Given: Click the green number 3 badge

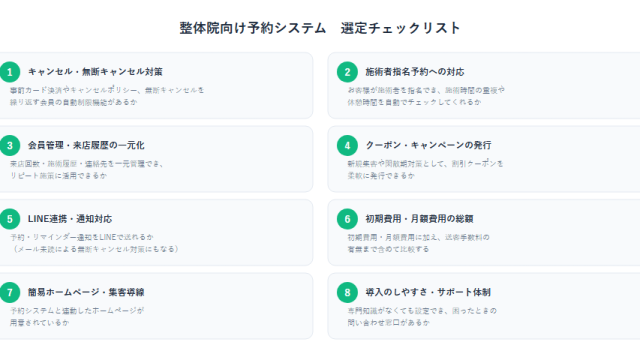Looking at the screenshot, I should pos(10,146).
